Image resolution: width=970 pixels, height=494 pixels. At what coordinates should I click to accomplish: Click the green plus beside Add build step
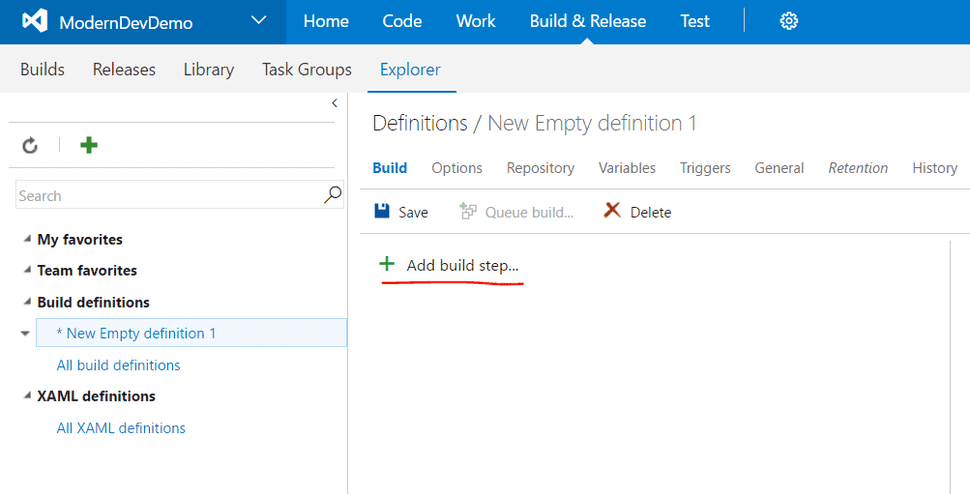(387, 264)
